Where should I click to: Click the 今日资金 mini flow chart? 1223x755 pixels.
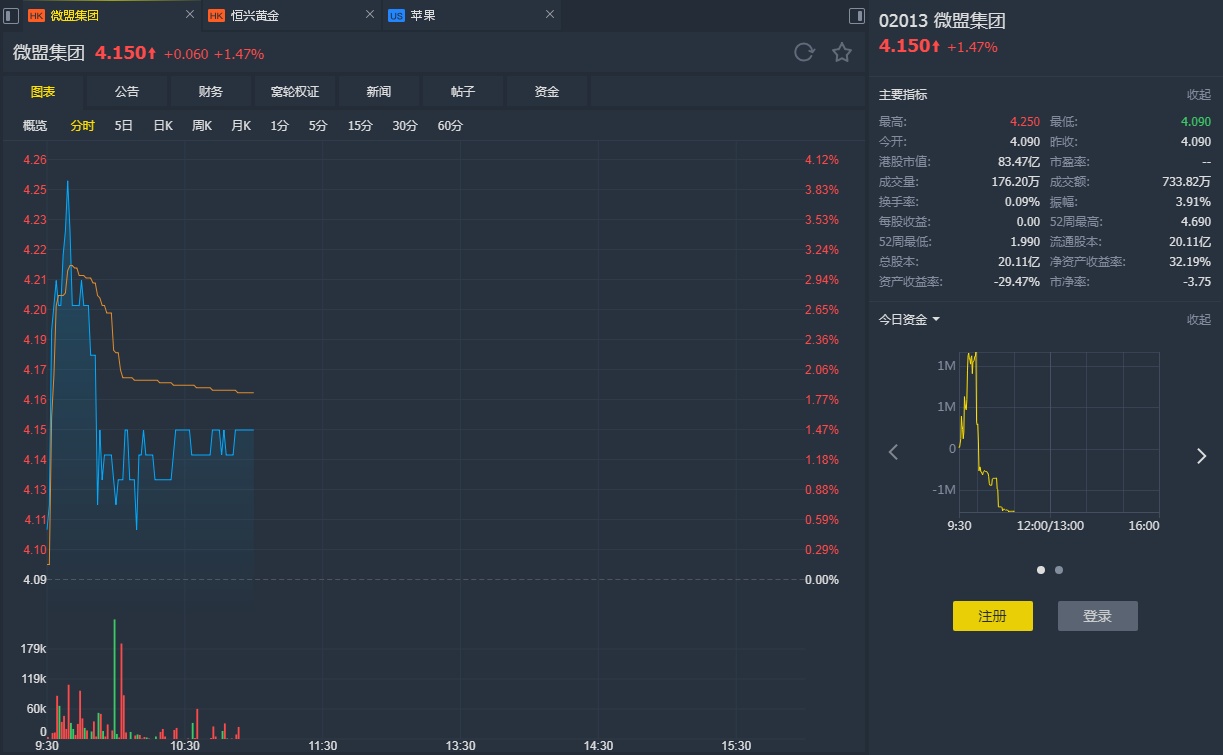tap(1059, 432)
